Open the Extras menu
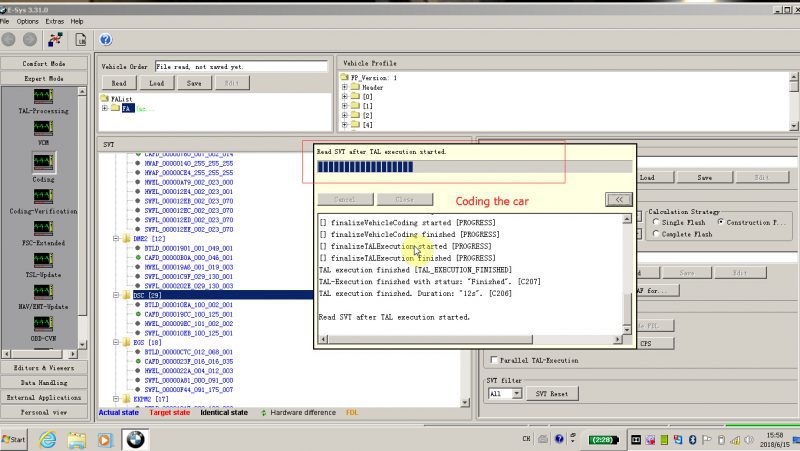This screenshot has height=451, width=800. point(55,21)
